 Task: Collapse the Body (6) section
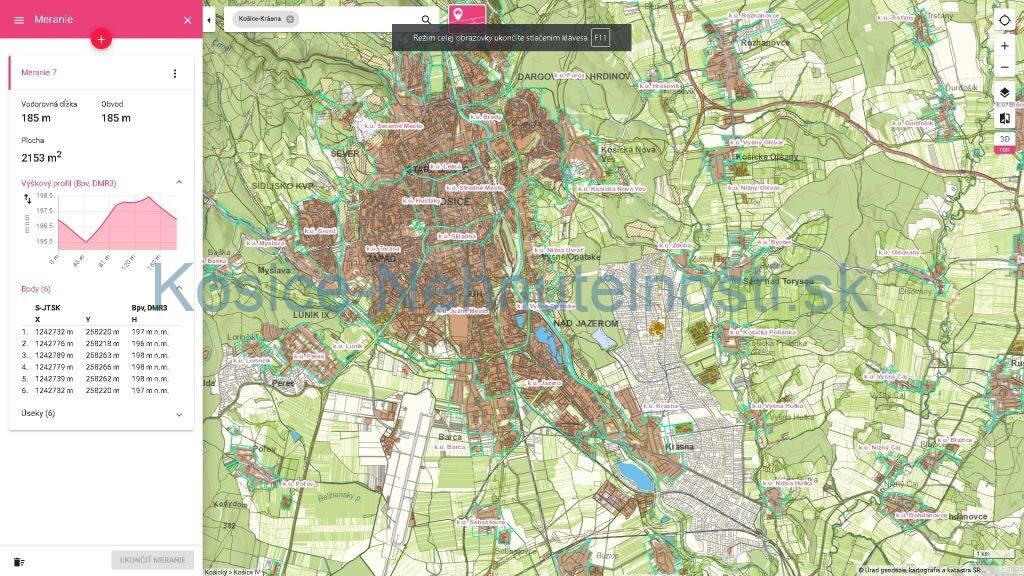[x=179, y=289]
